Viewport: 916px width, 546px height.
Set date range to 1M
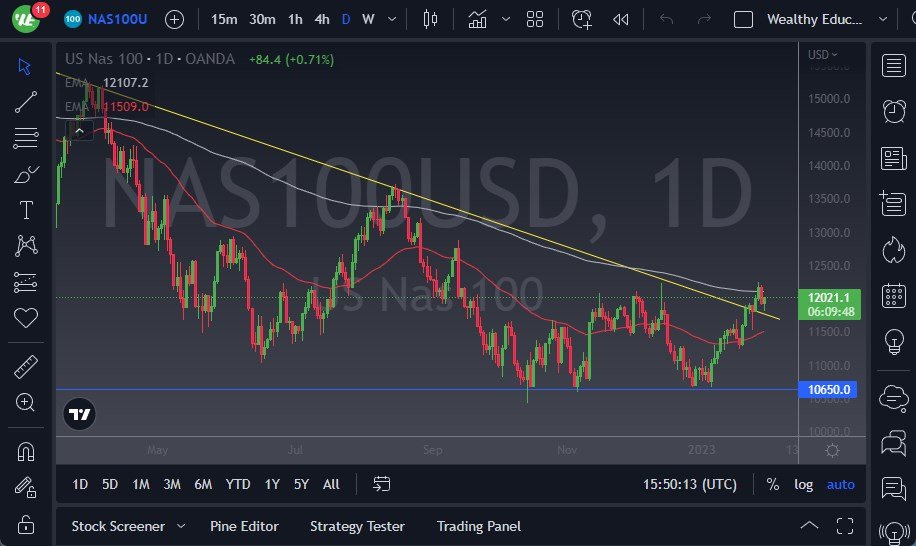141,484
